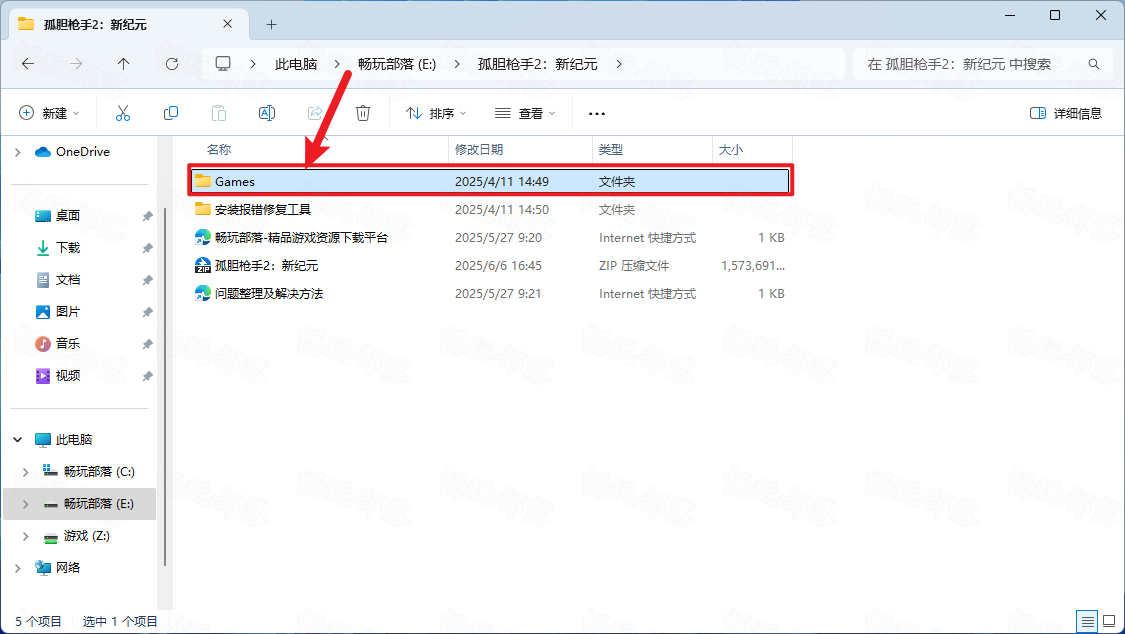This screenshot has width=1125, height=634.
Task: Click the Paste clipboard icon
Action: pyautogui.click(x=219, y=113)
